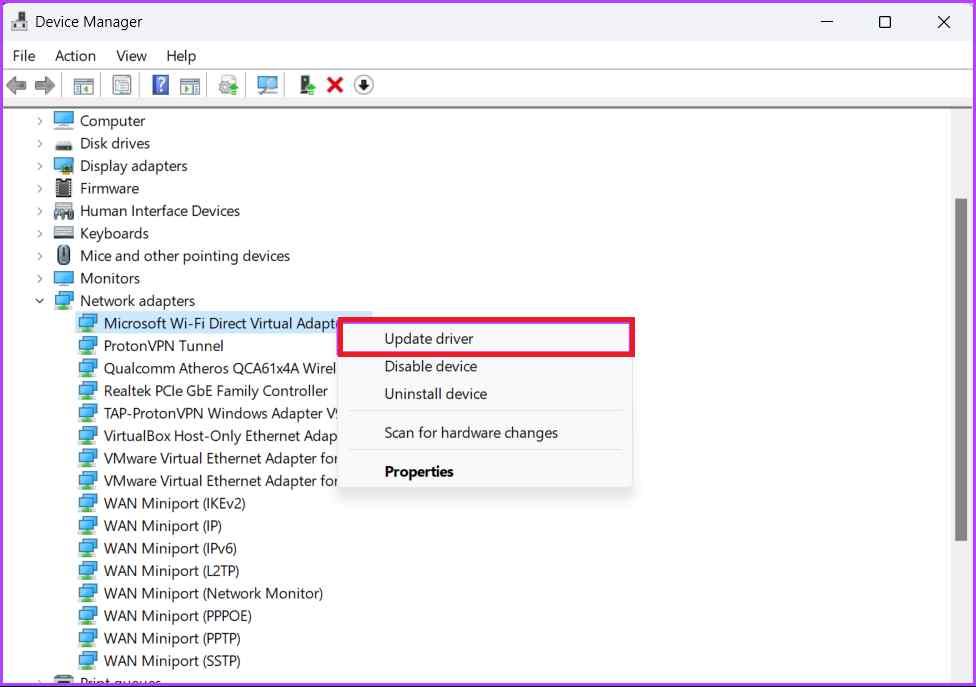Select VirtualBox Host-Only Ethernet Adapter
Screen dimensions: 976x687
pyautogui.click(x=220, y=436)
